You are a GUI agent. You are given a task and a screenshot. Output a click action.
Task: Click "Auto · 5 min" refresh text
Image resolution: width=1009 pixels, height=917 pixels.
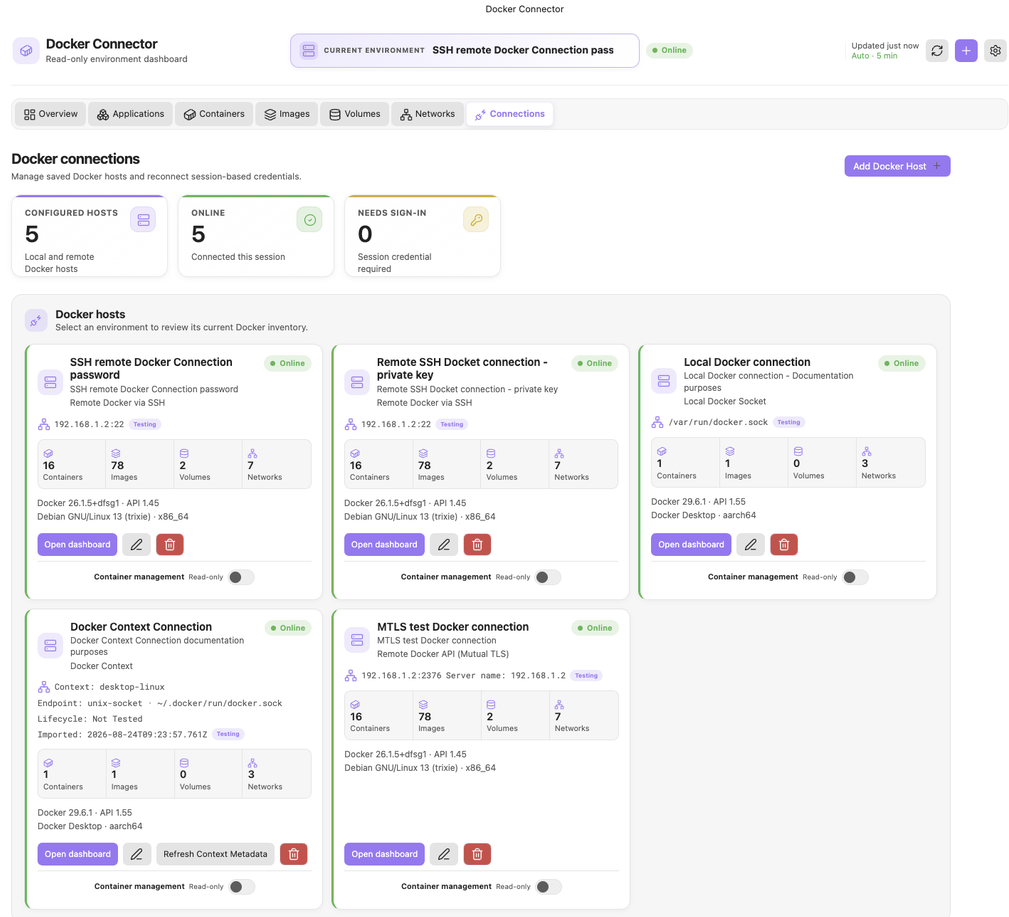coord(874,56)
